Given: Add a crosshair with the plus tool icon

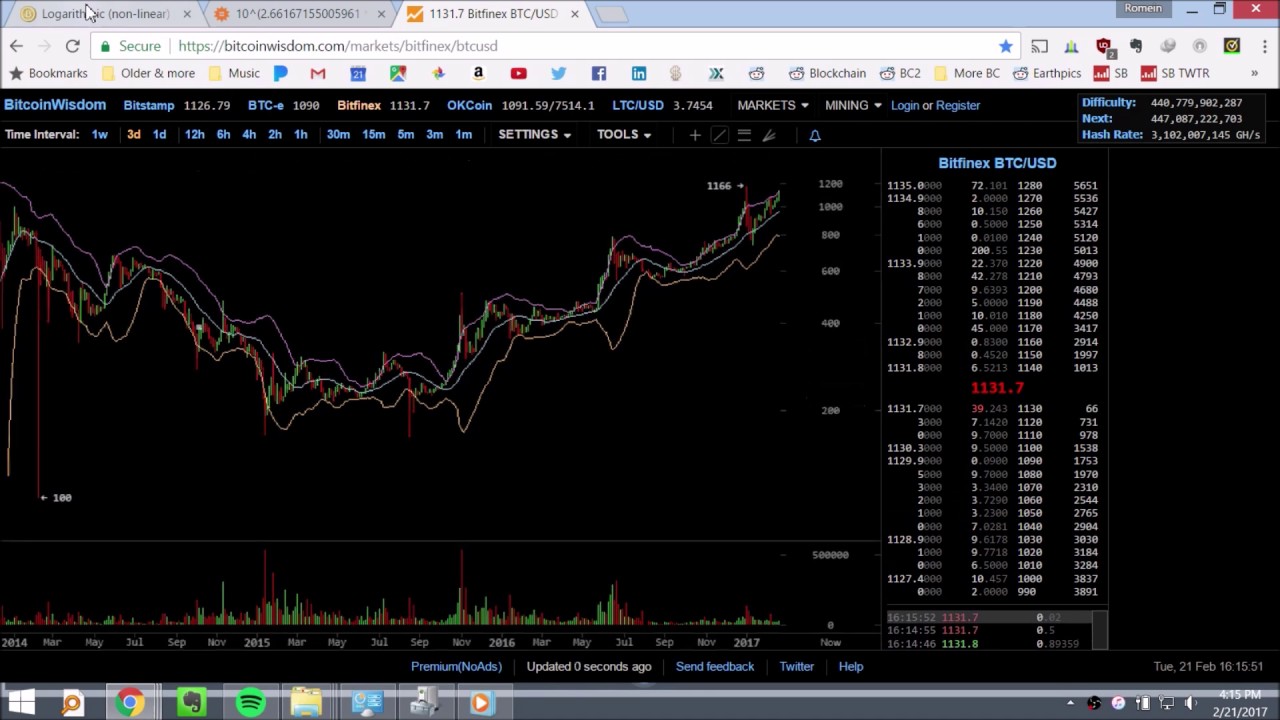Looking at the screenshot, I should 695,135.
